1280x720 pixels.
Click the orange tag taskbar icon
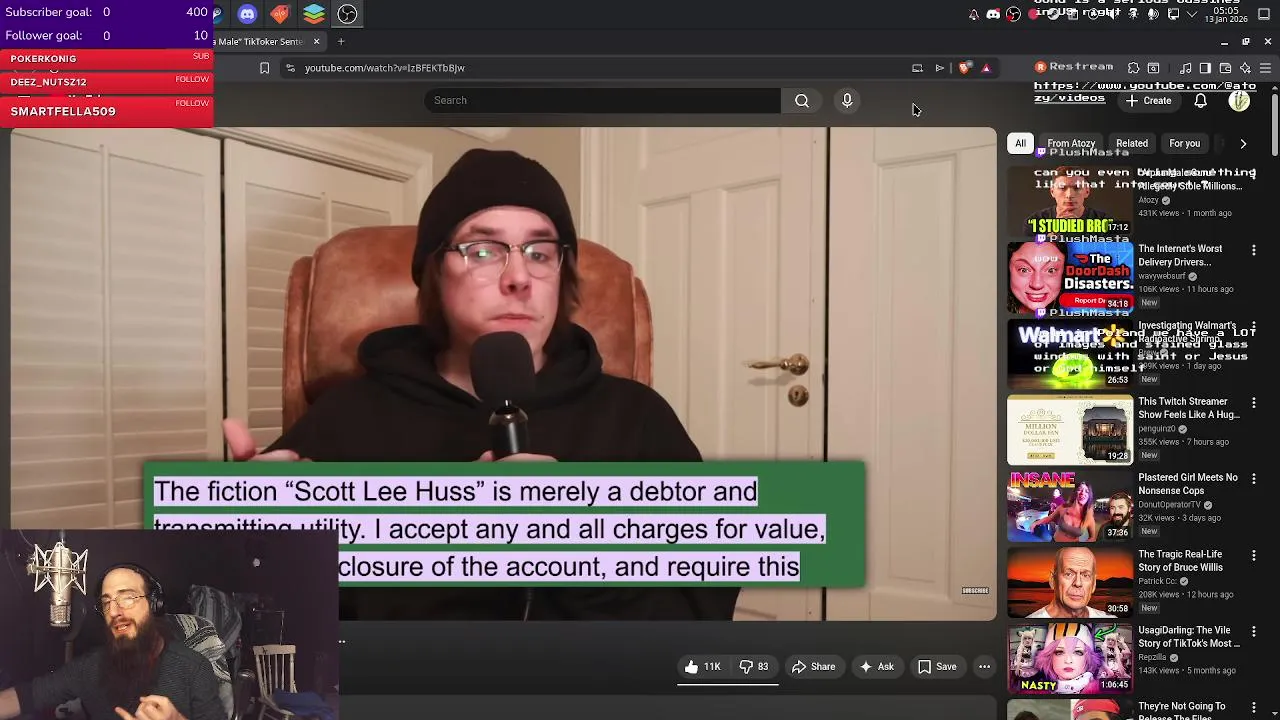(x=280, y=14)
